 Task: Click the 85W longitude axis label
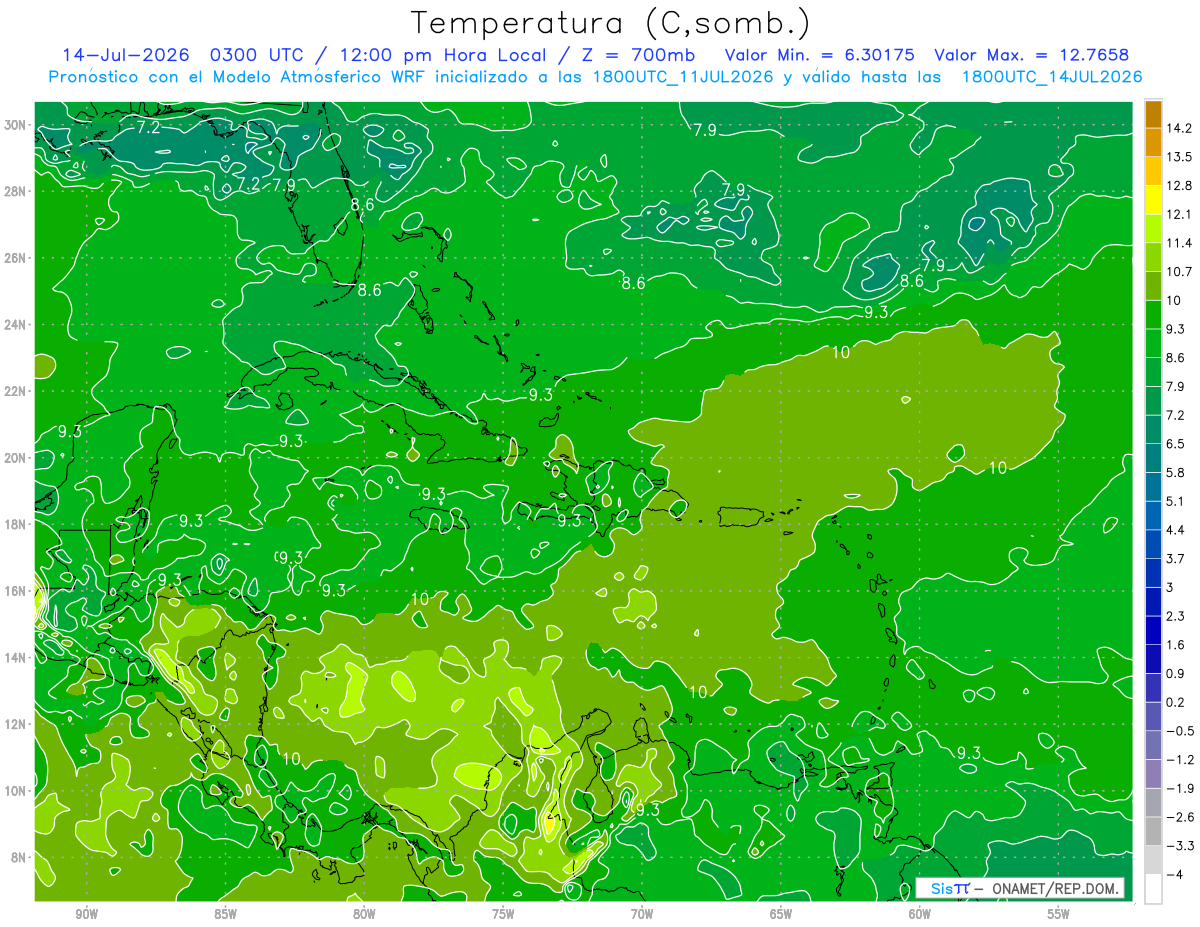[225, 914]
